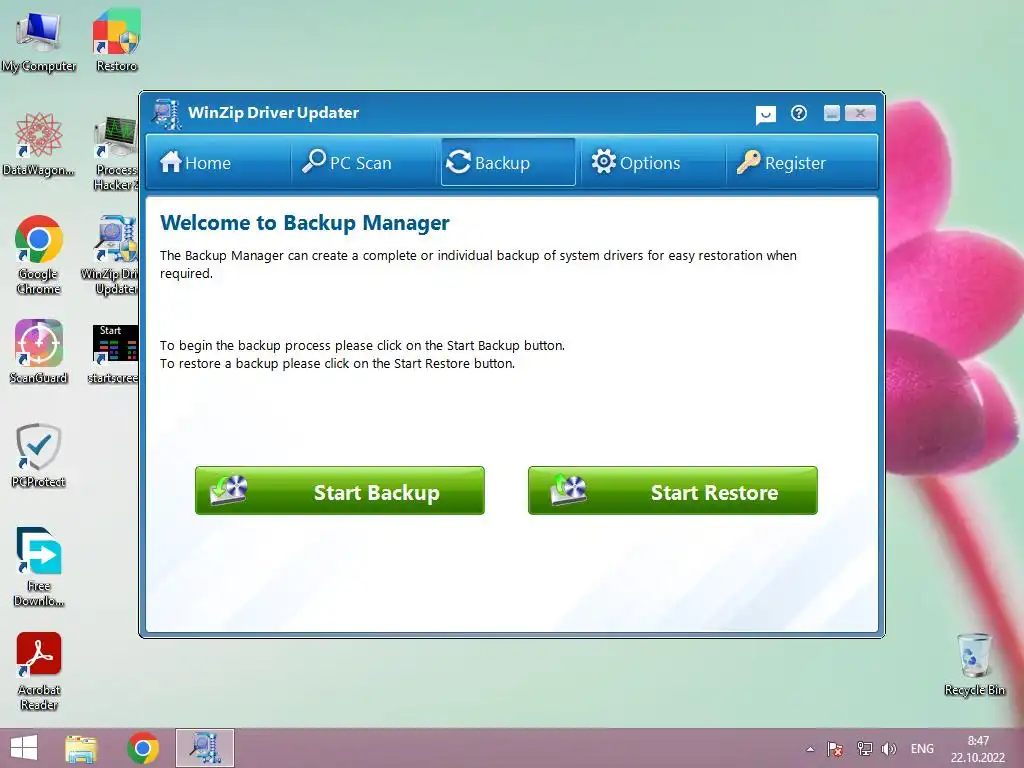Open the Options tab
The image size is (1024, 768).
[653, 162]
